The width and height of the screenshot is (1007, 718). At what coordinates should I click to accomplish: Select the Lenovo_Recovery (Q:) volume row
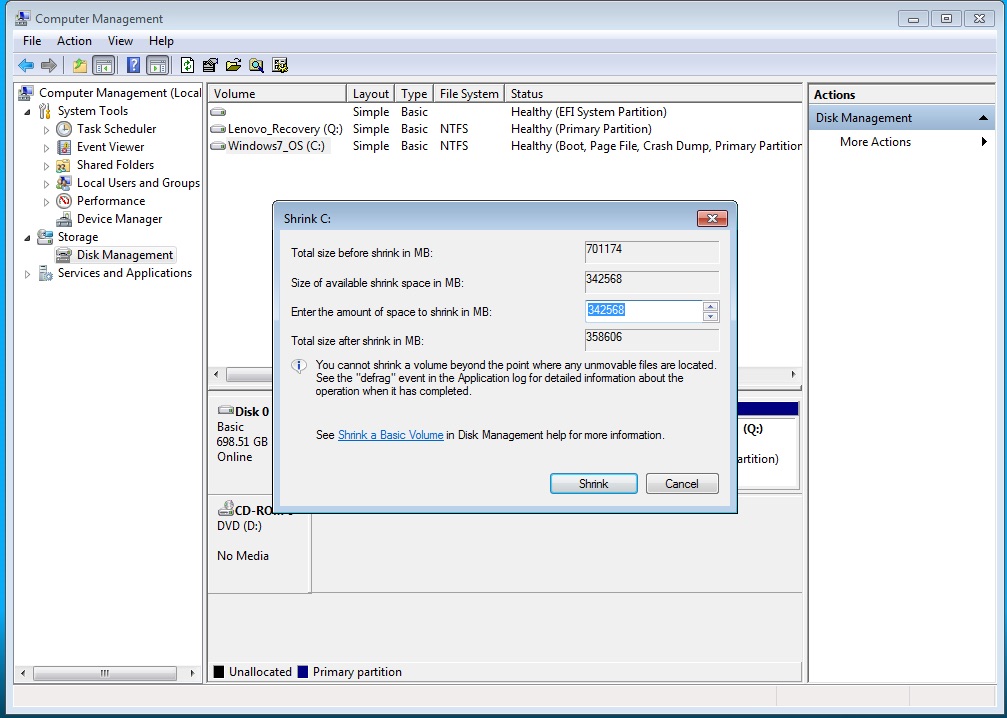coord(505,128)
